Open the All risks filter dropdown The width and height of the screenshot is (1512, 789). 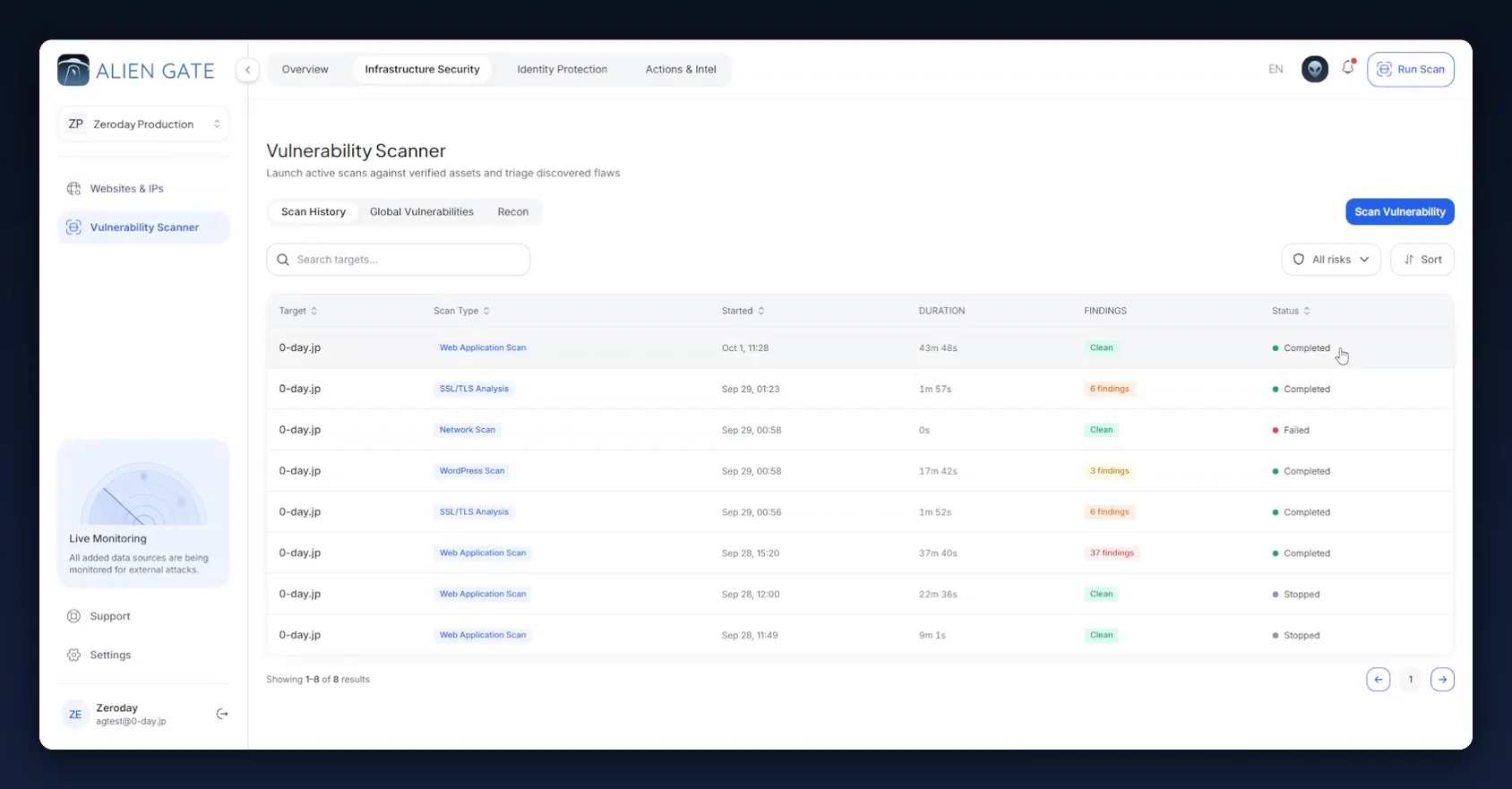1331,260
